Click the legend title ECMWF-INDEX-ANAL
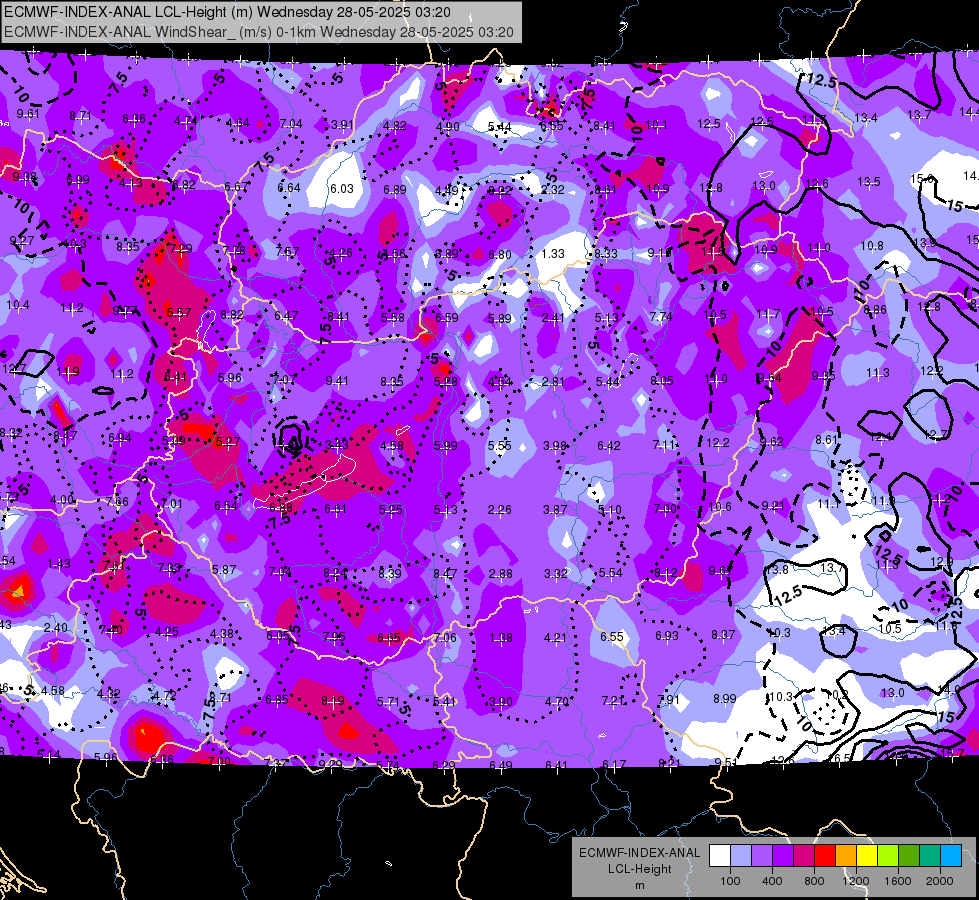The width and height of the screenshot is (979, 900). pos(639,853)
